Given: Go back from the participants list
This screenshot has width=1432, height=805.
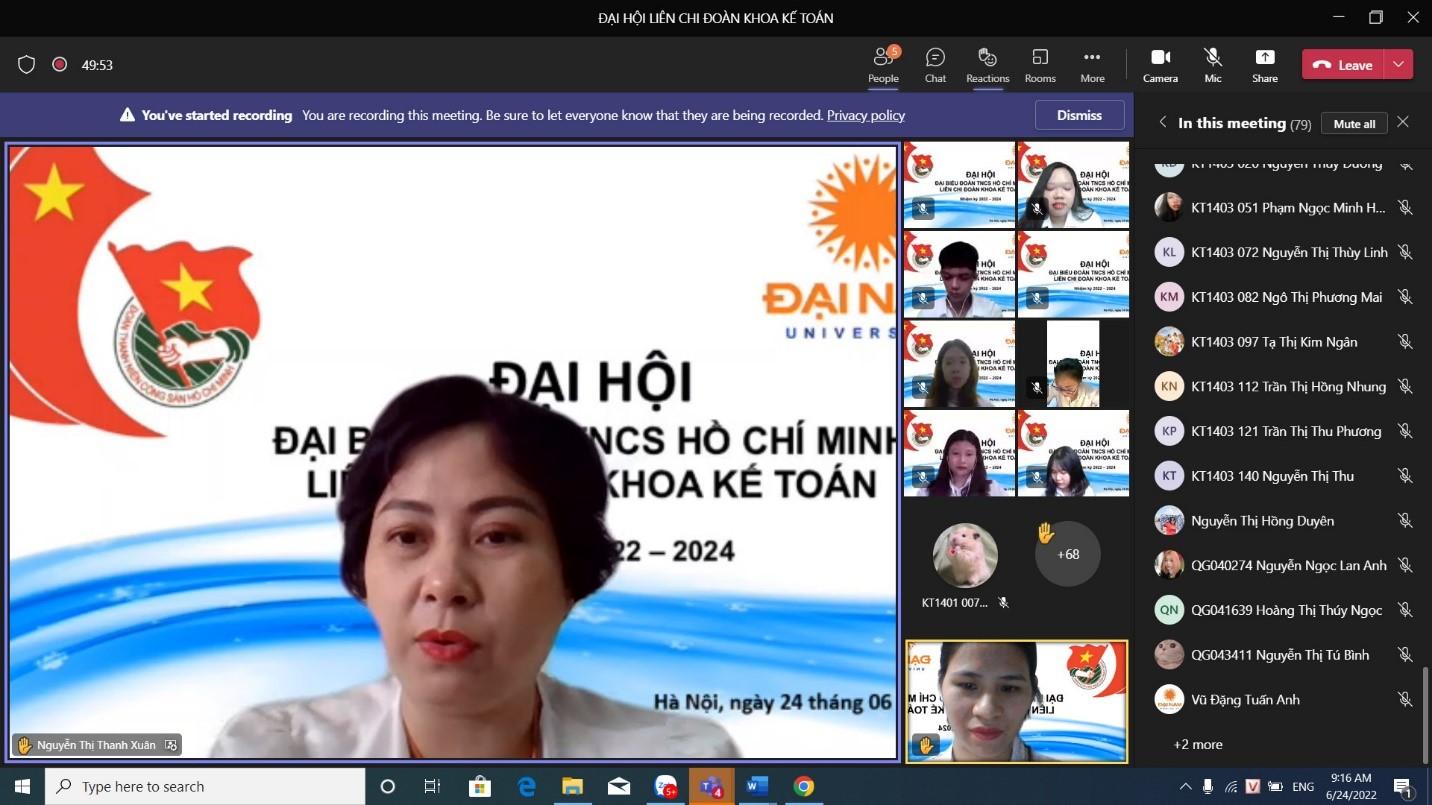Looking at the screenshot, I should [x=1162, y=122].
